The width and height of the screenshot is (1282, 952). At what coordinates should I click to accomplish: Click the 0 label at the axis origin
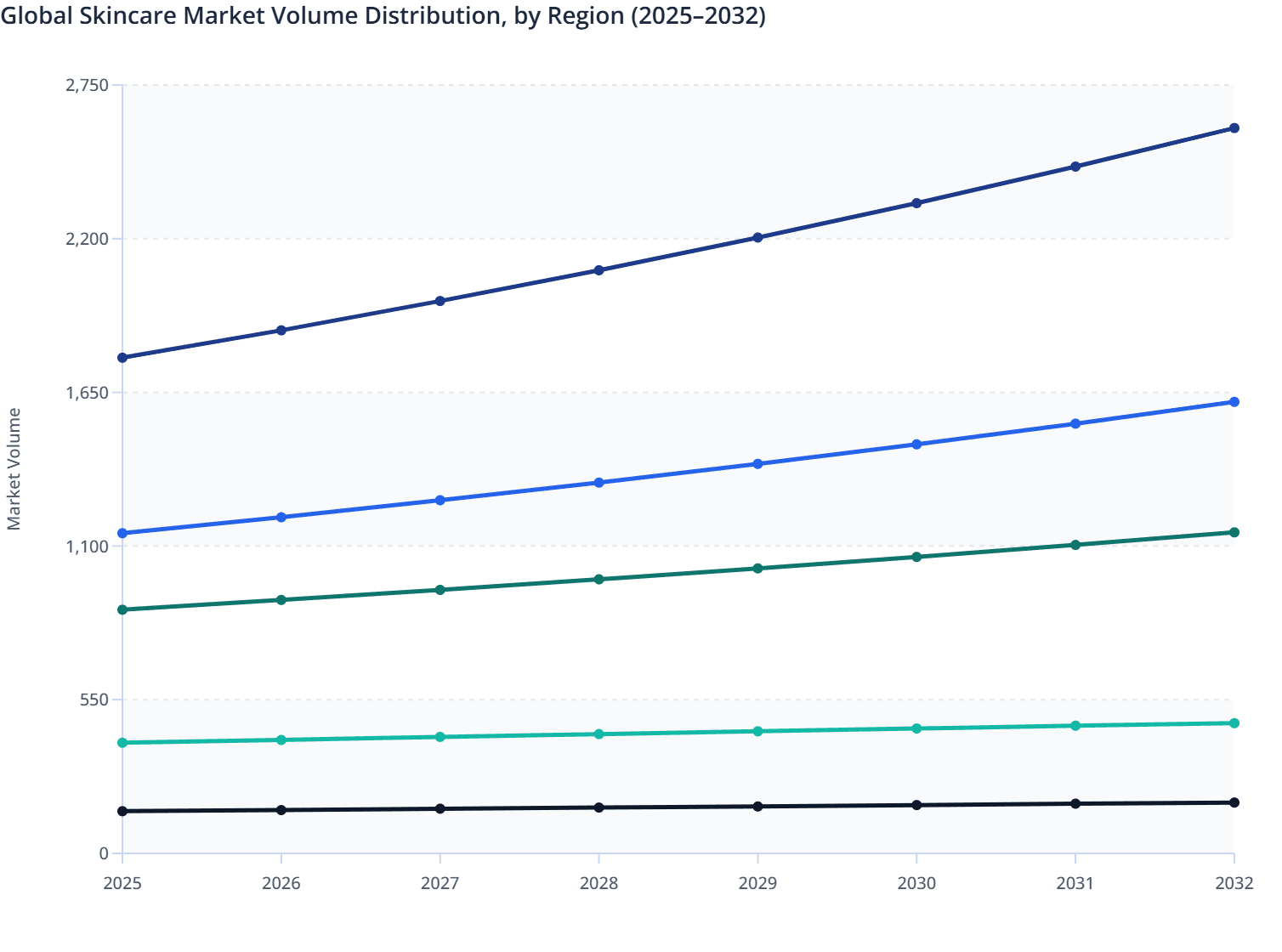pos(105,853)
